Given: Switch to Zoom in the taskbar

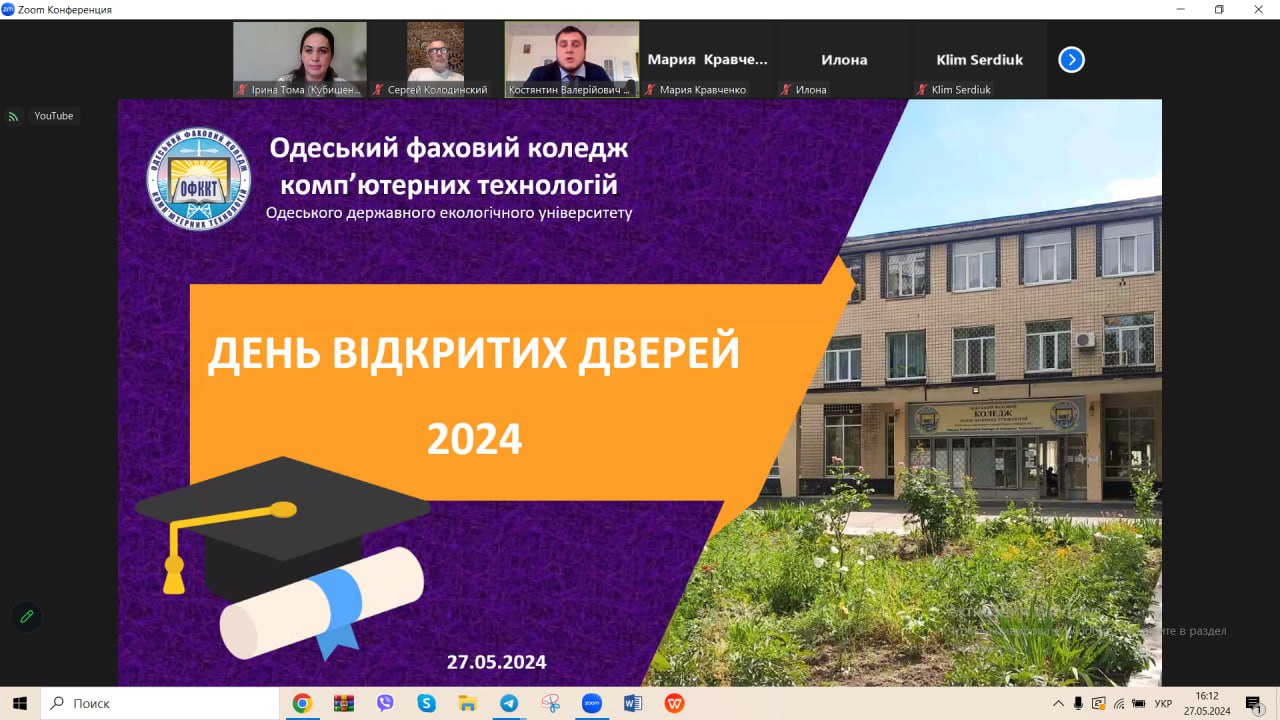Looking at the screenshot, I should (x=591, y=703).
